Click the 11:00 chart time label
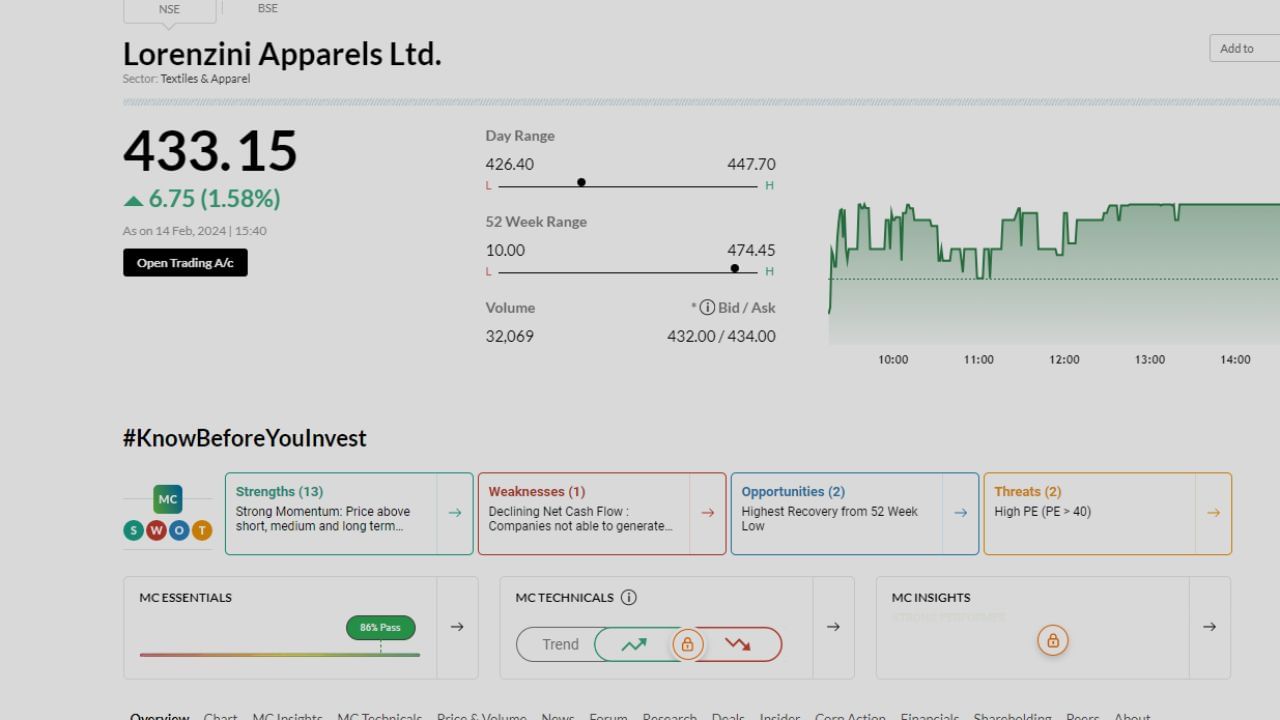 [979, 360]
